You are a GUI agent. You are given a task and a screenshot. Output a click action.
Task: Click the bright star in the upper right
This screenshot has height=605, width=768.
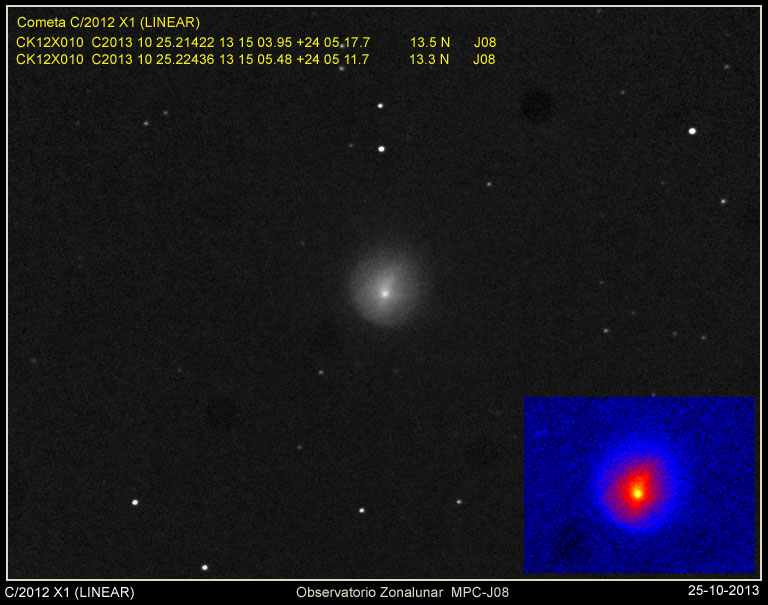pos(692,131)
